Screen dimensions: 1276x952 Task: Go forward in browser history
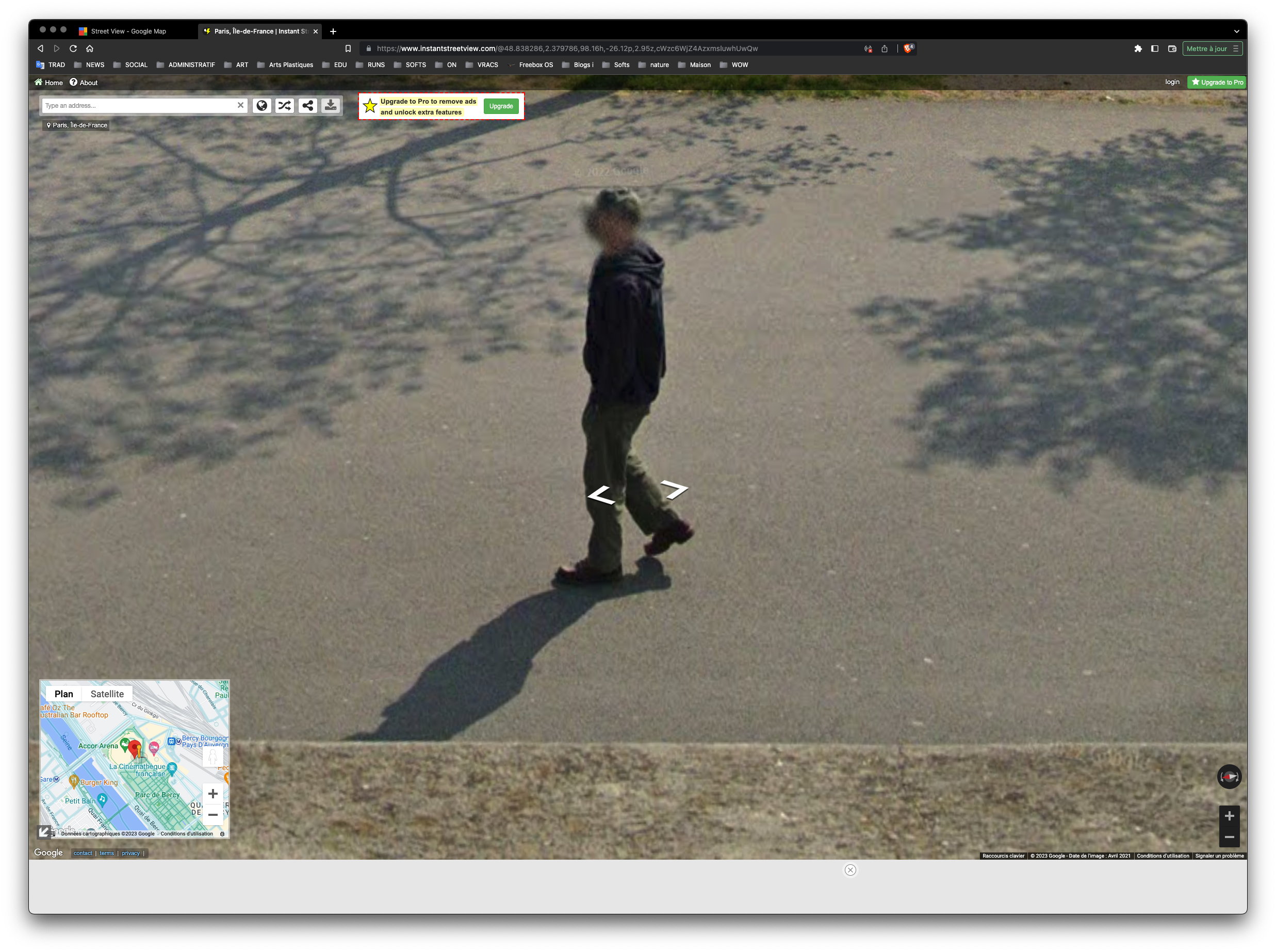click(57, 48)
